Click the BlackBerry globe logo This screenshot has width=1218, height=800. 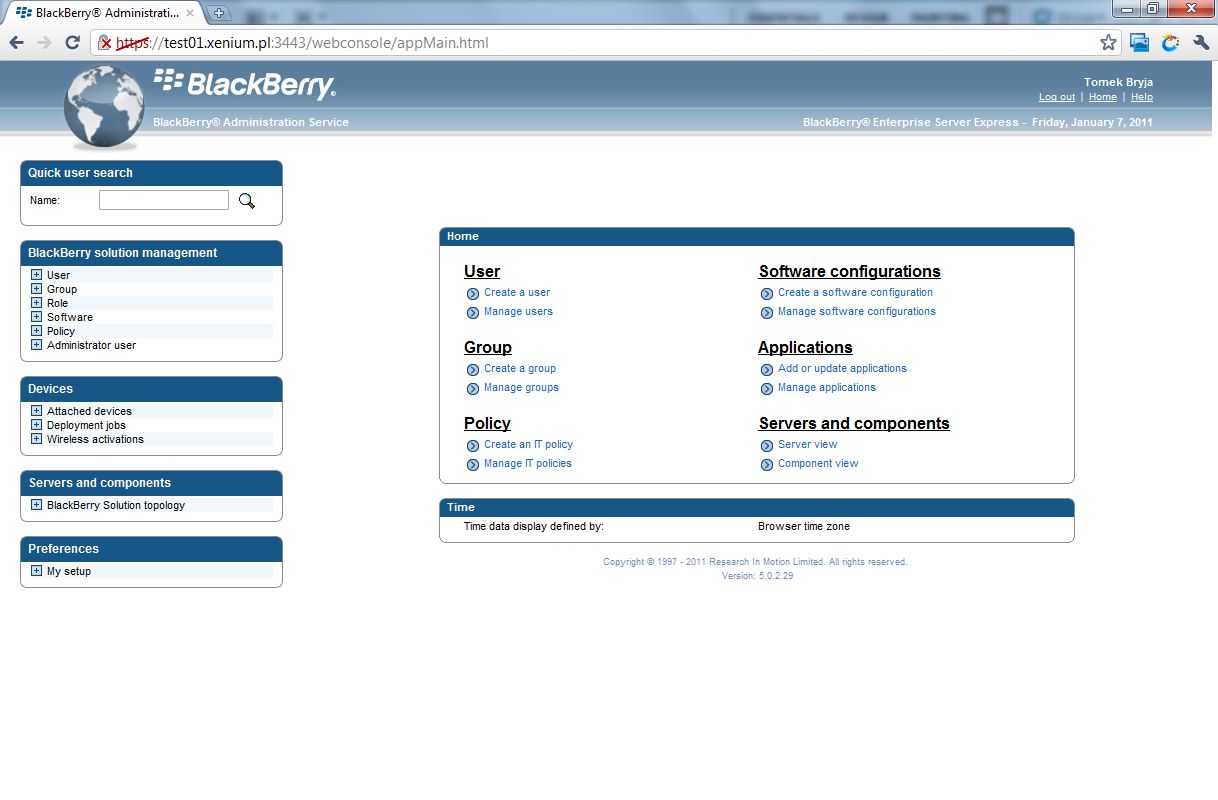coord(104,107)
